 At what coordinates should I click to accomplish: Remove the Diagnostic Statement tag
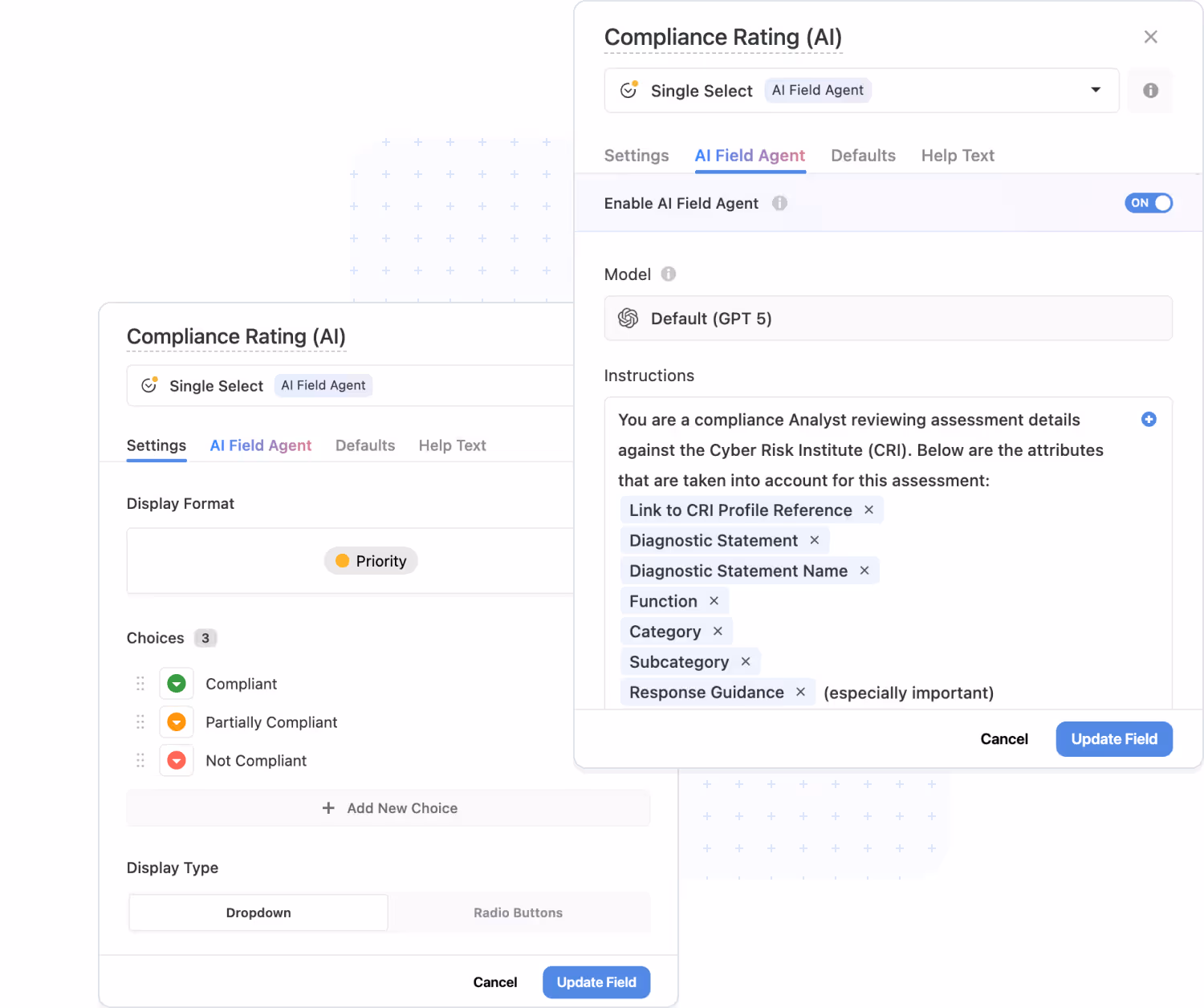click(815, 540)
